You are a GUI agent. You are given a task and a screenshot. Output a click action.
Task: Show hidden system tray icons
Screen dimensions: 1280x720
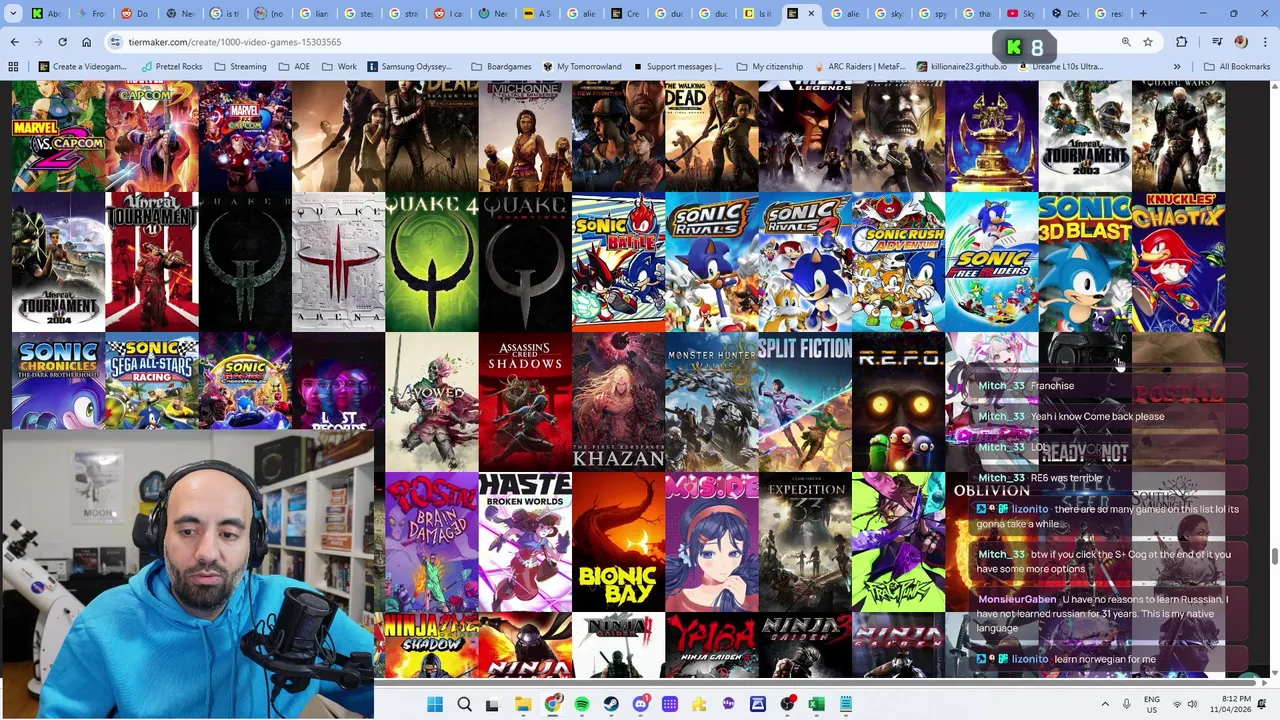1105,704
